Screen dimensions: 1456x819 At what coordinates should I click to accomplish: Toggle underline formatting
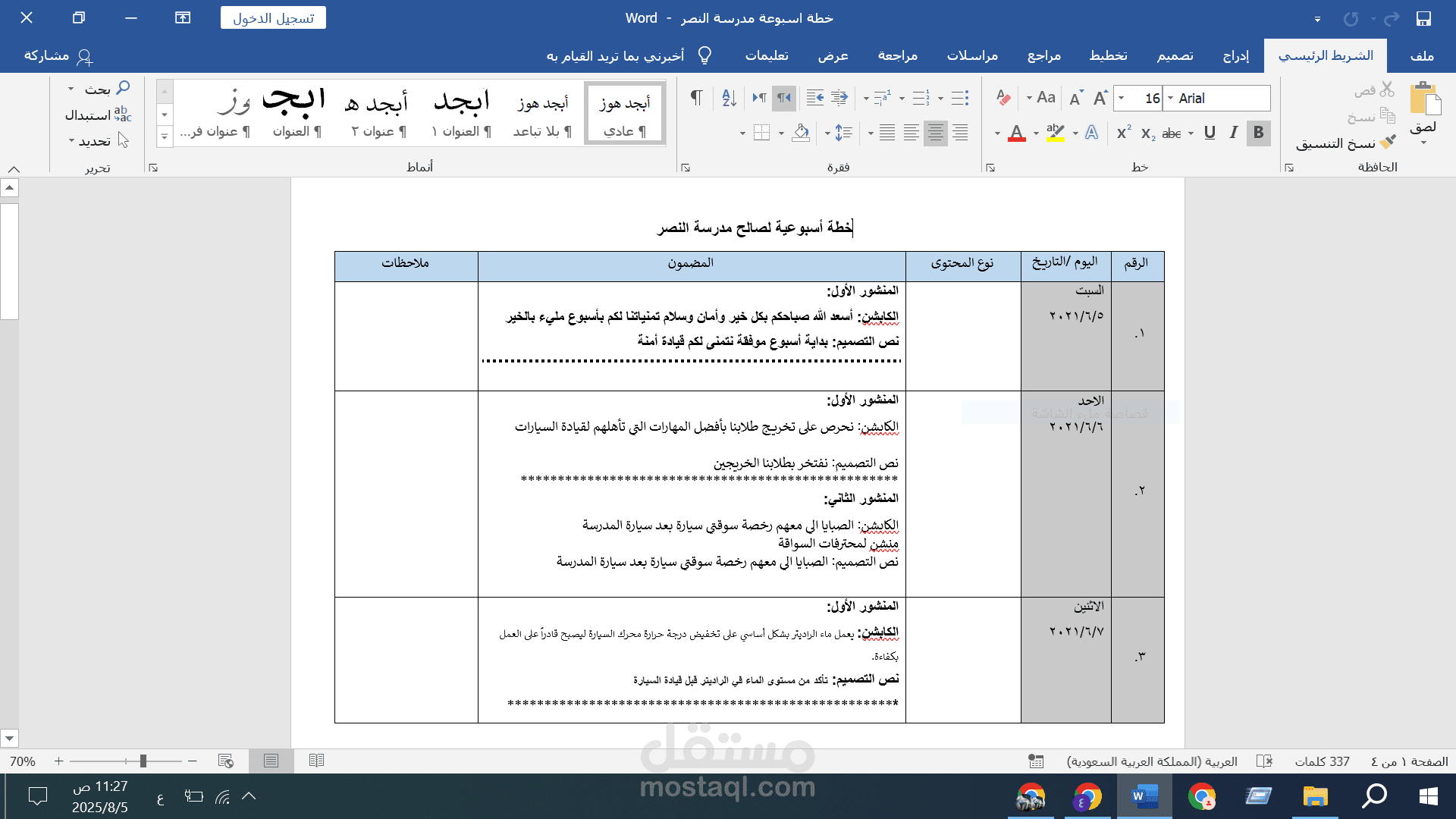[x=1210, y=133]
